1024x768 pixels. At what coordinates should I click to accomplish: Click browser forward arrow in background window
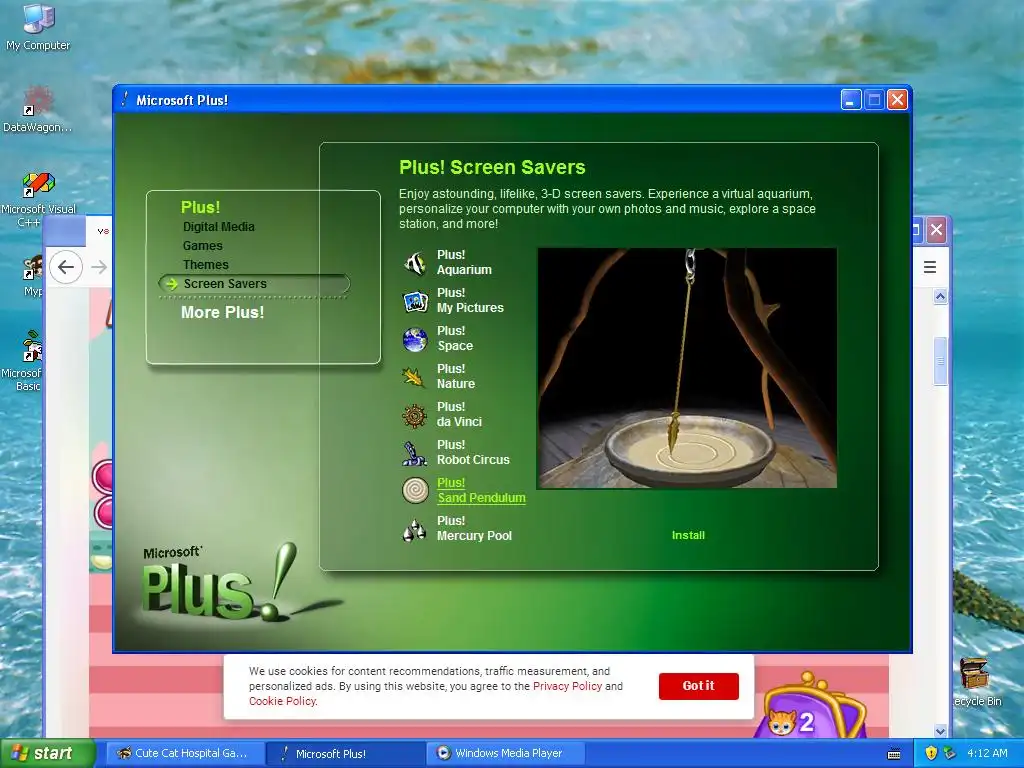coord(99,267)
